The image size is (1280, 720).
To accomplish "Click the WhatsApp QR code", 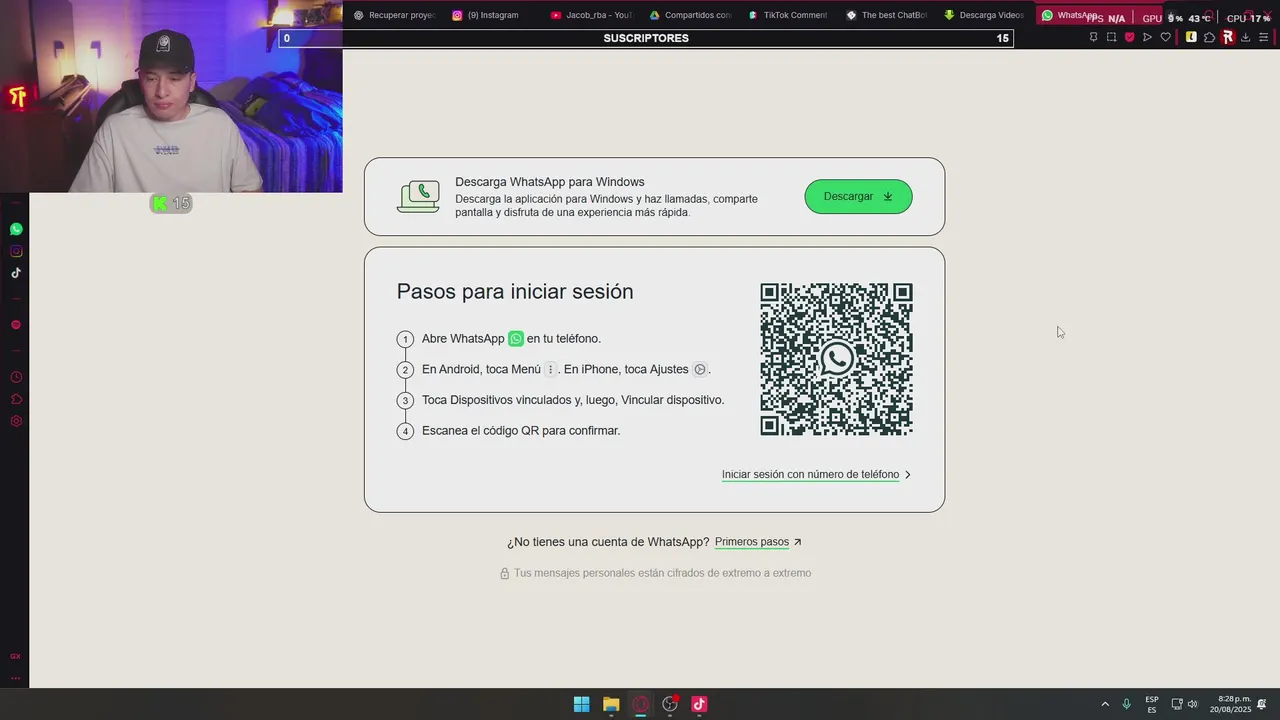I will 836,359.
